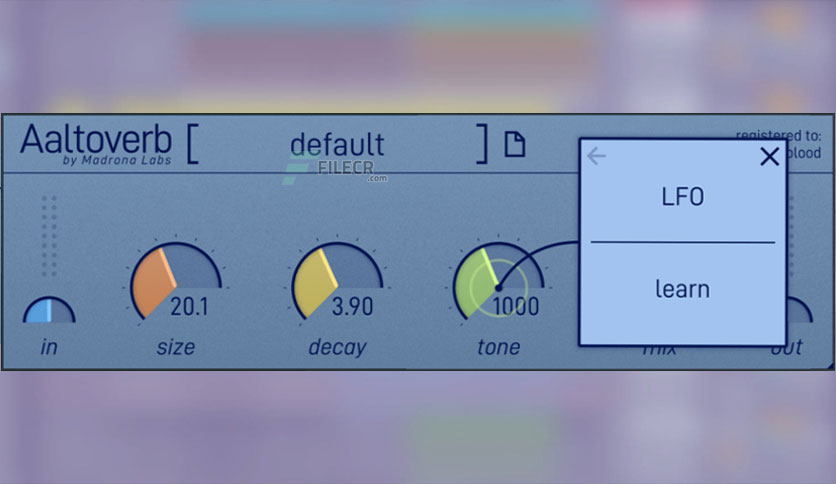Click the tone value 1000

coord(516,306)
